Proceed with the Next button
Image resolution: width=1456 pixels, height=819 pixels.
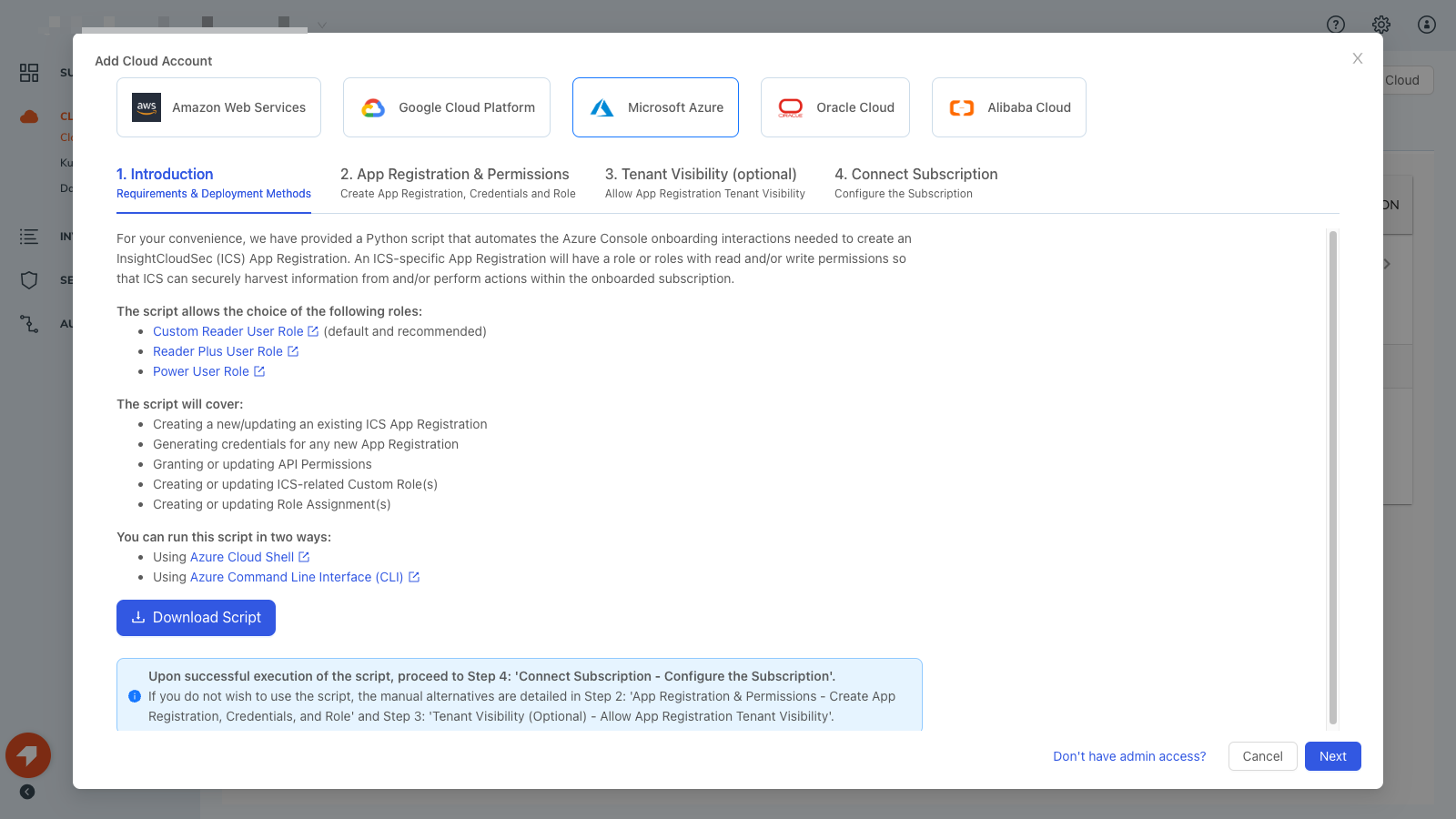tap(1333, 756)
